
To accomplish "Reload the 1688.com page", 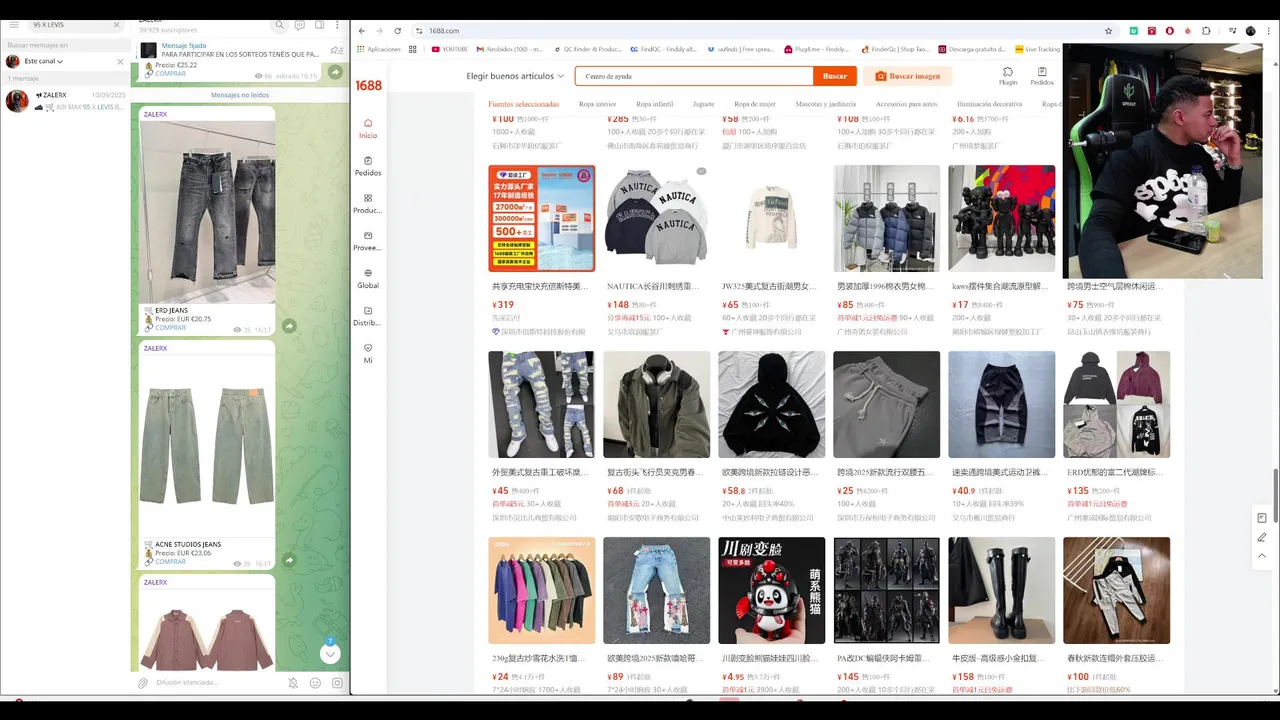I will click(398, 31).
